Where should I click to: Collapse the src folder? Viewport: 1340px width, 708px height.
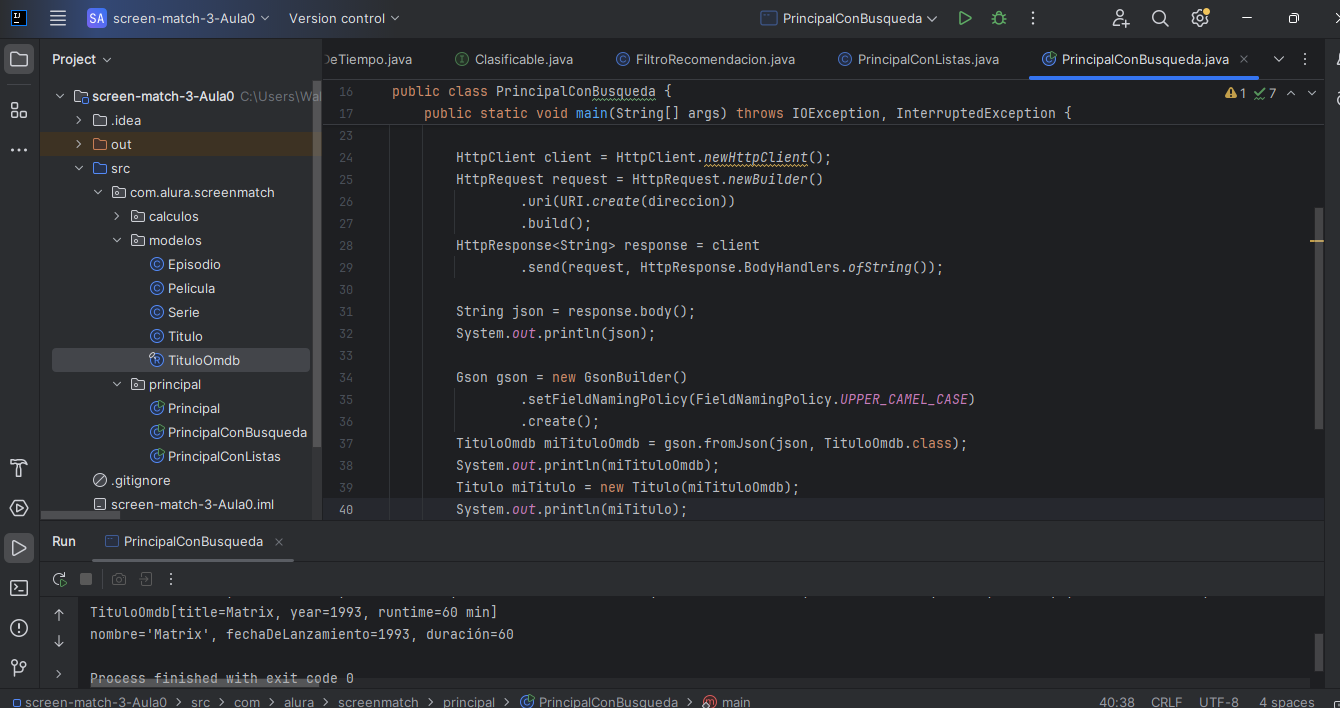pos(79,168)
